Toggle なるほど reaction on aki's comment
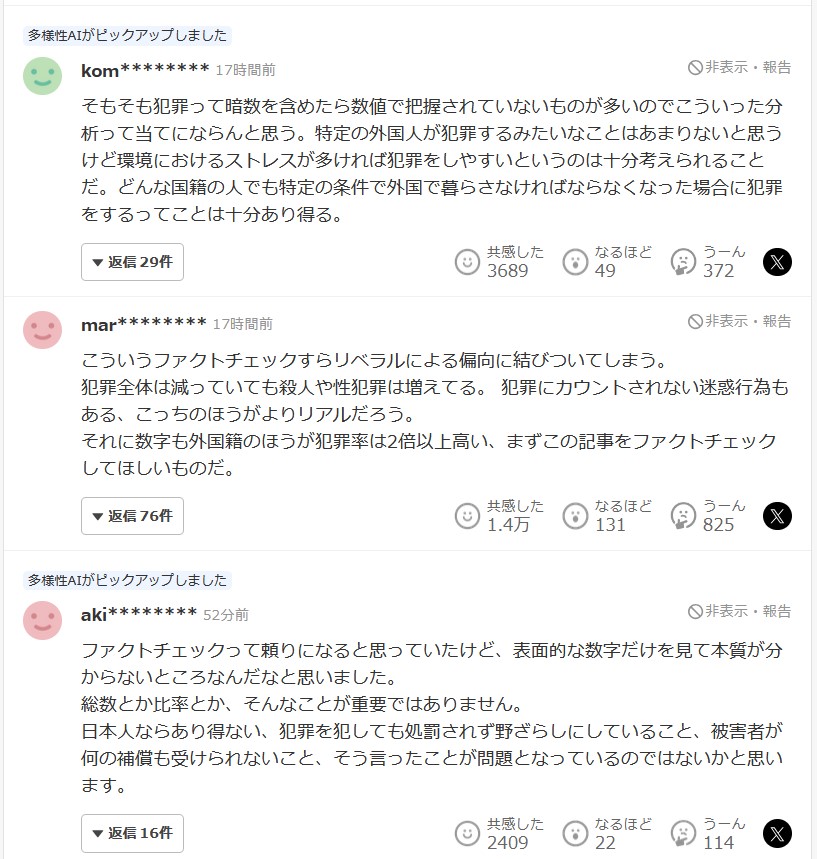The height and width of the screenshot is (859, 817). click(x=607, y=834)
